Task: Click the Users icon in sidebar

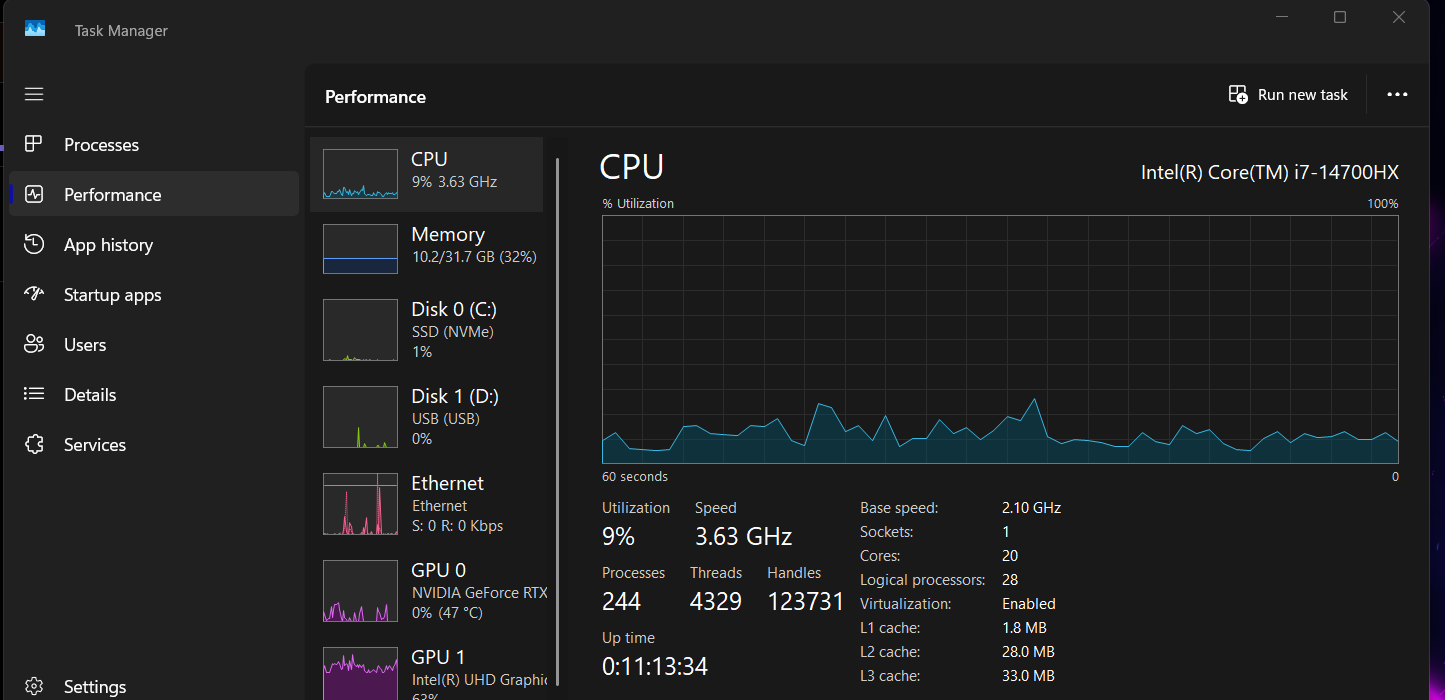Action: (x=34, y=344)
